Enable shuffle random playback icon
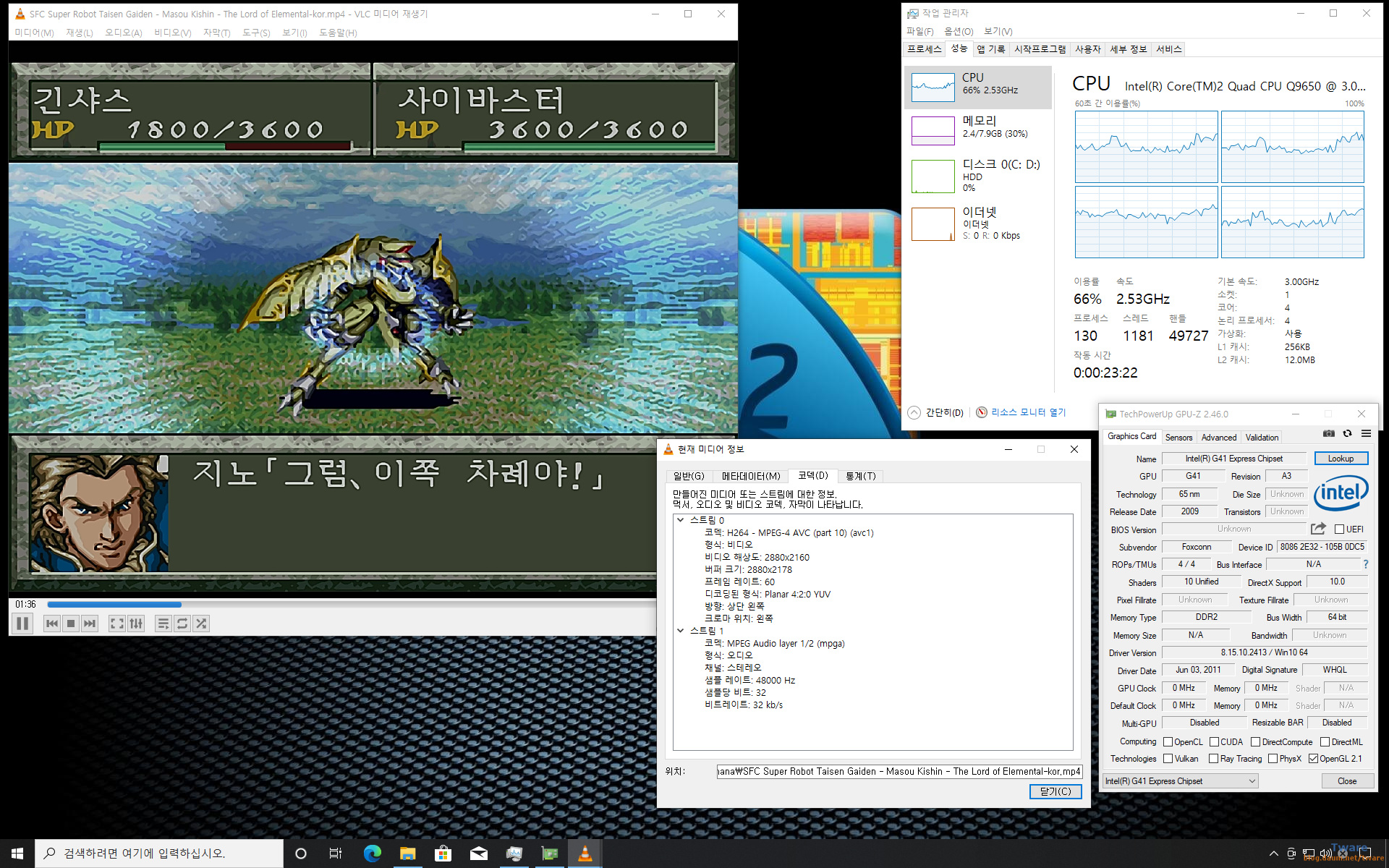The width and height of the screenshot is (1389, 868). point(201,624)
